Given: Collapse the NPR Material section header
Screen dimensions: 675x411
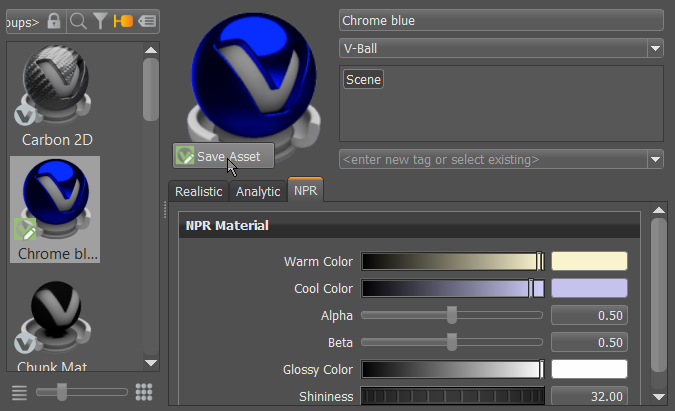Looking at the screenshot, I should [409, 225].
